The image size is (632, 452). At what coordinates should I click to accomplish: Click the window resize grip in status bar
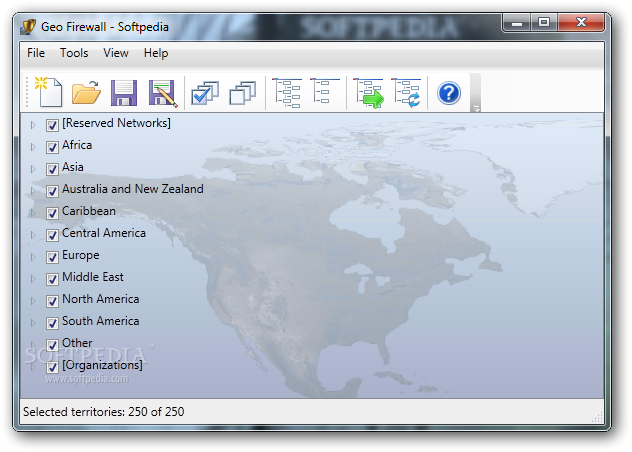tap(597, 417)
